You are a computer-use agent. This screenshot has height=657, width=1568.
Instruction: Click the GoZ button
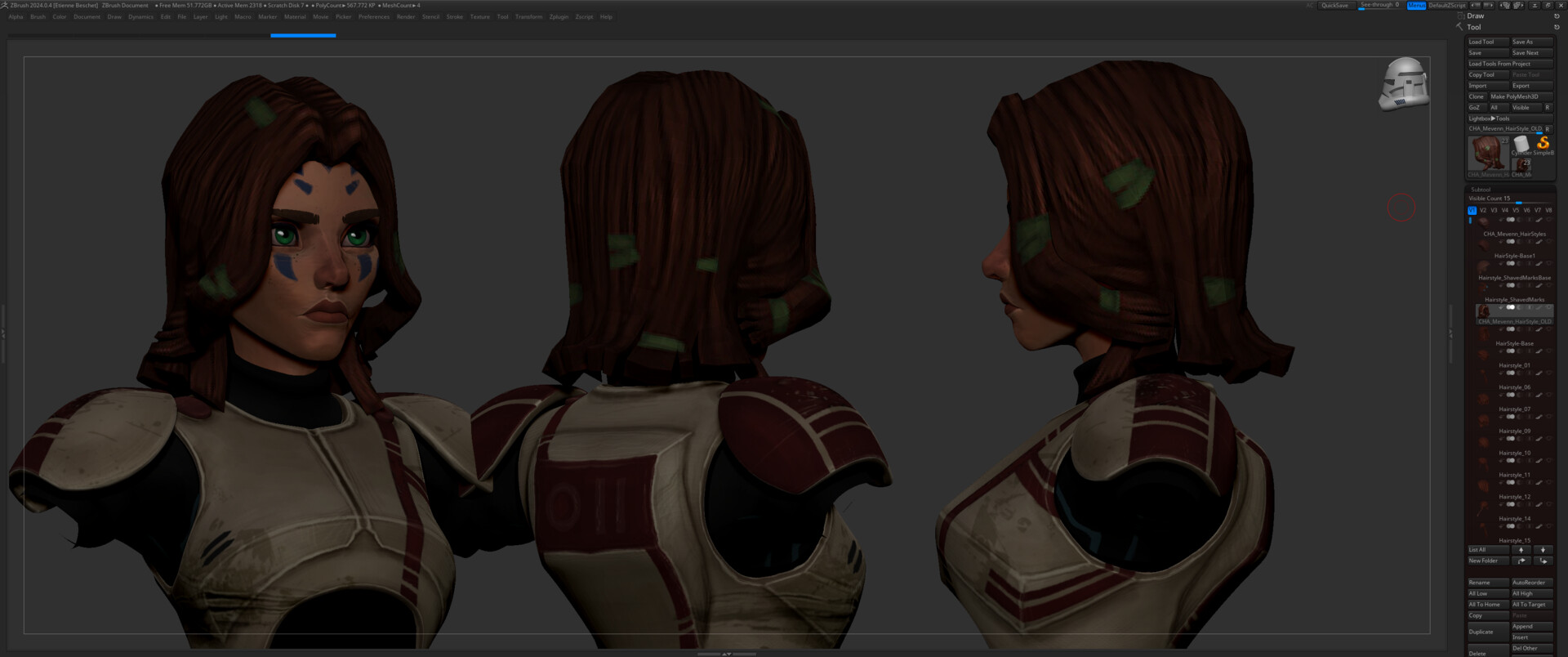tap(1477, 107)
